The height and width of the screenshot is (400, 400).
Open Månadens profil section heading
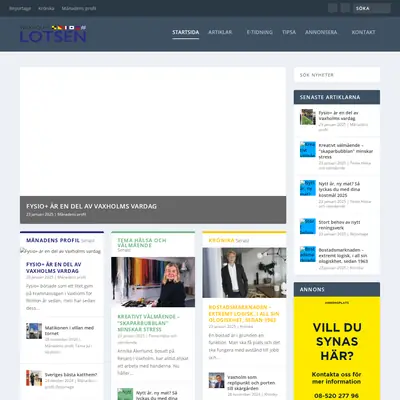(x=53, y=240)
